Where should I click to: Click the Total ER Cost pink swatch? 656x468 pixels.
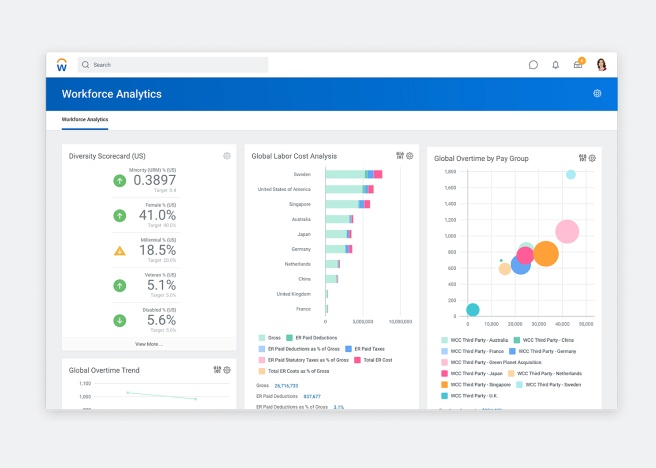pyautogui.click(x=357, y=359)
